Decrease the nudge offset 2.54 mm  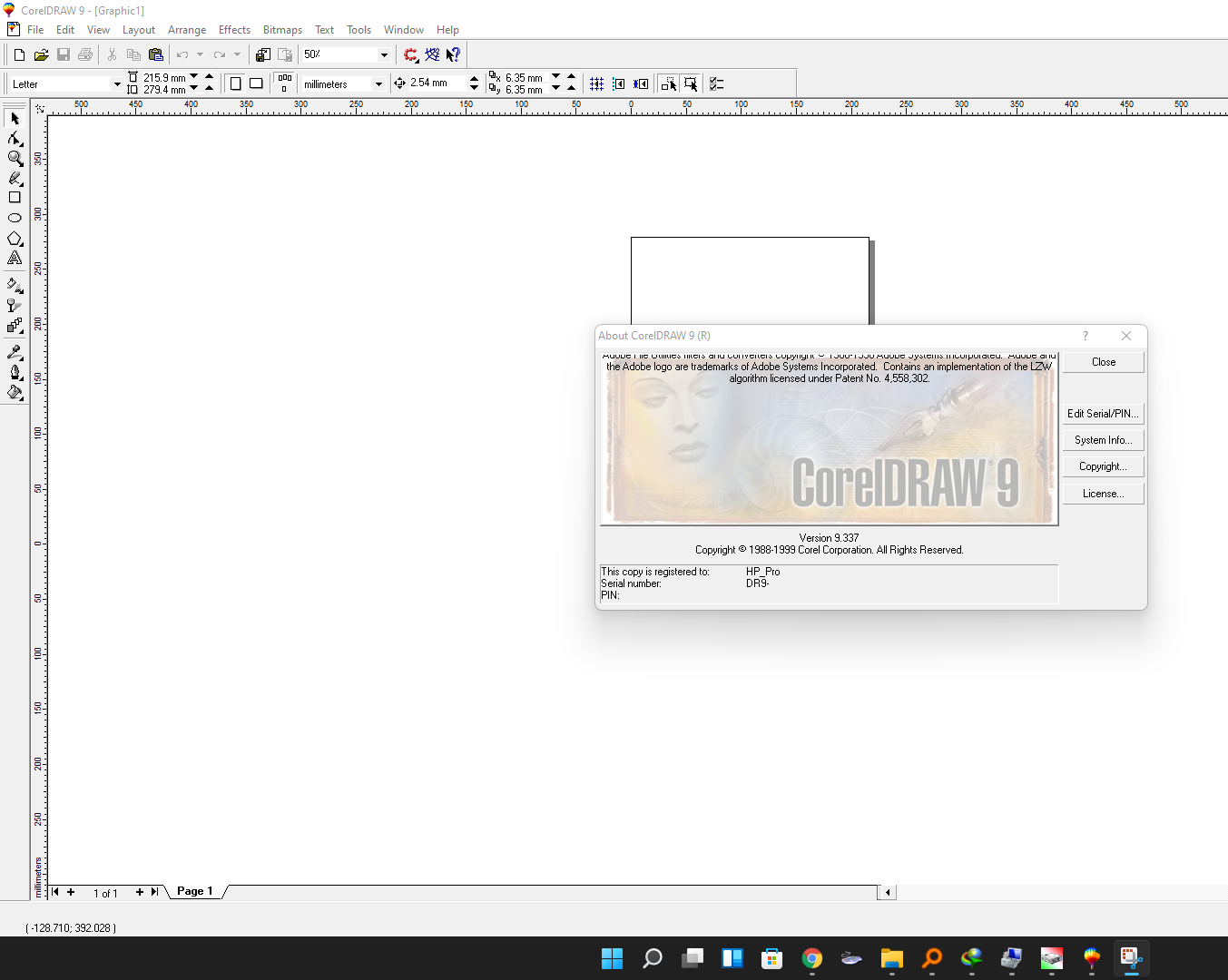pos(474,88)
